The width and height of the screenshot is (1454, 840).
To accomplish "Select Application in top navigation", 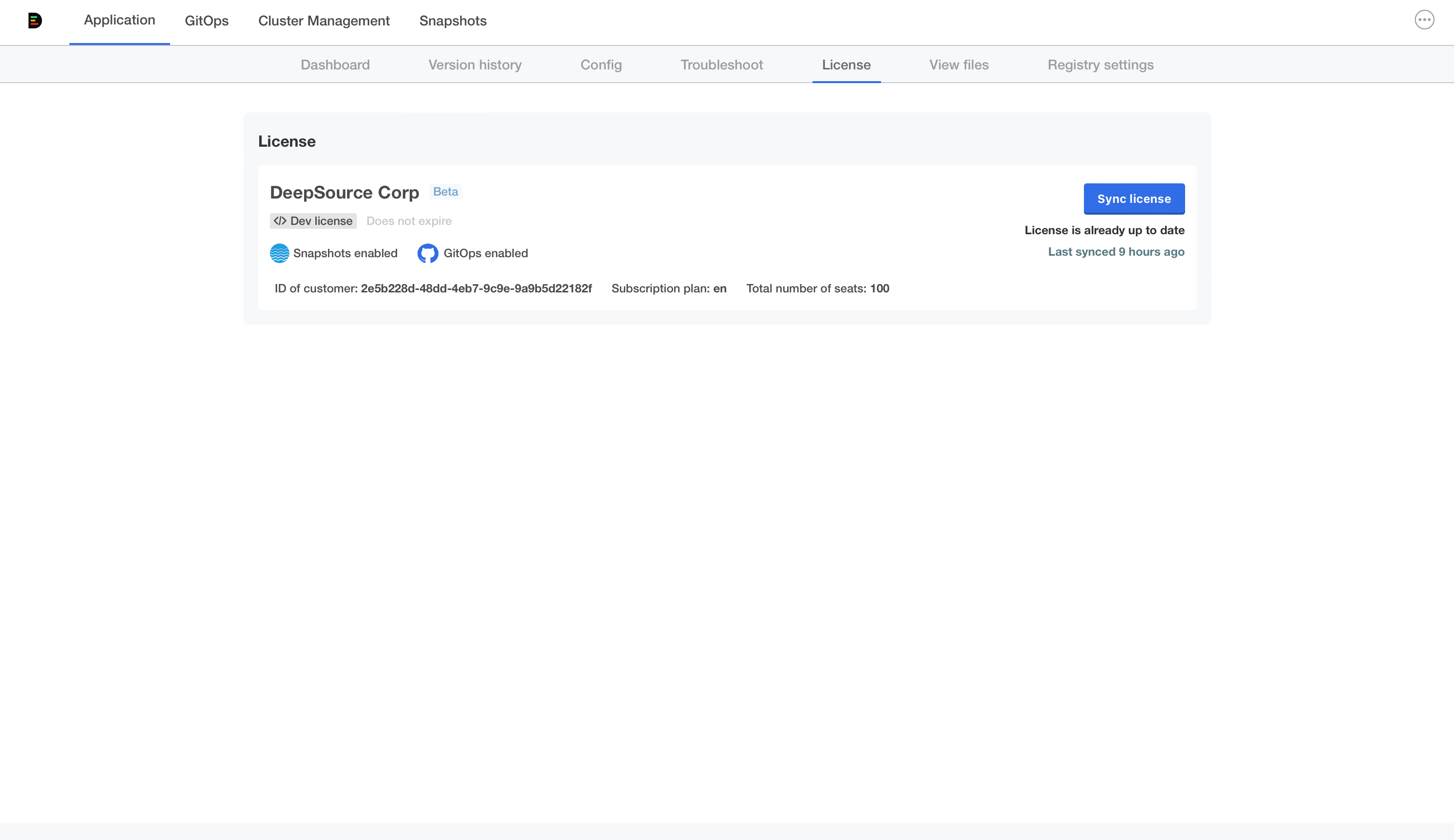I will (x=119, y=20).
